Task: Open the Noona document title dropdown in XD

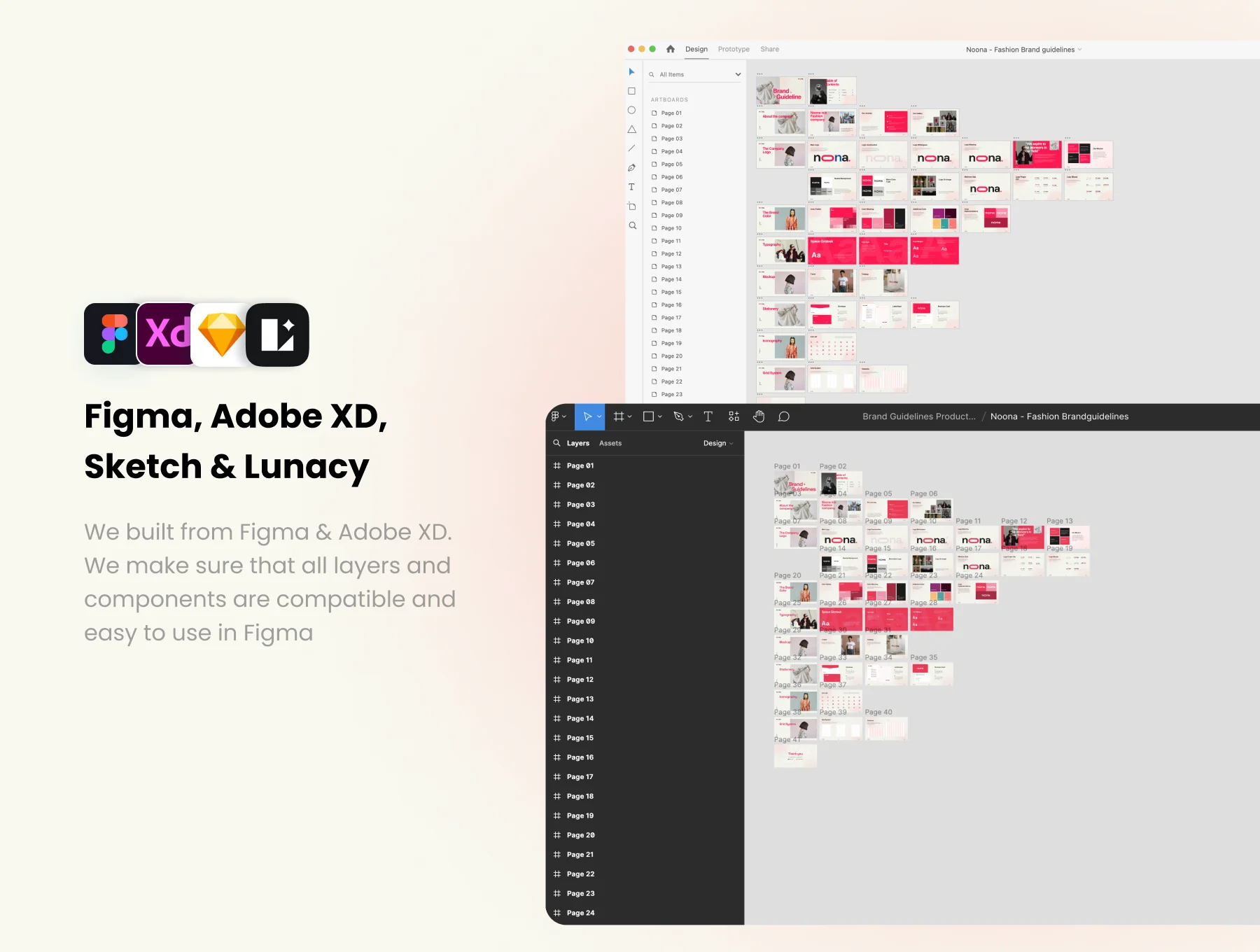Action: point(1080,50)
